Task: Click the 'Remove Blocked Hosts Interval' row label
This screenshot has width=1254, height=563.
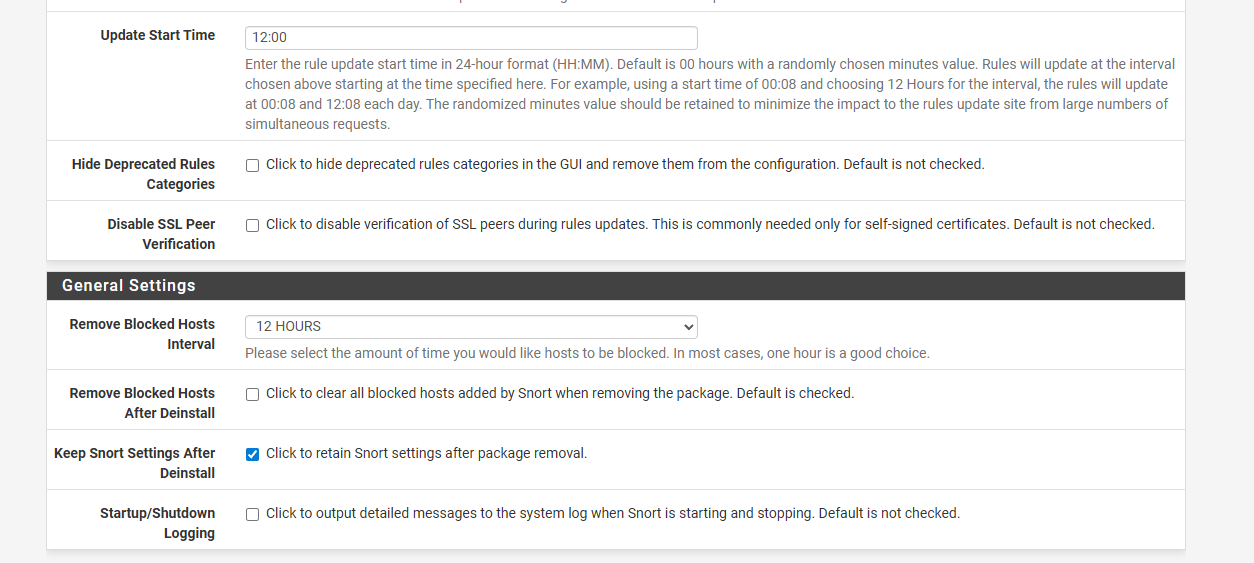Action: click(142, 334)
